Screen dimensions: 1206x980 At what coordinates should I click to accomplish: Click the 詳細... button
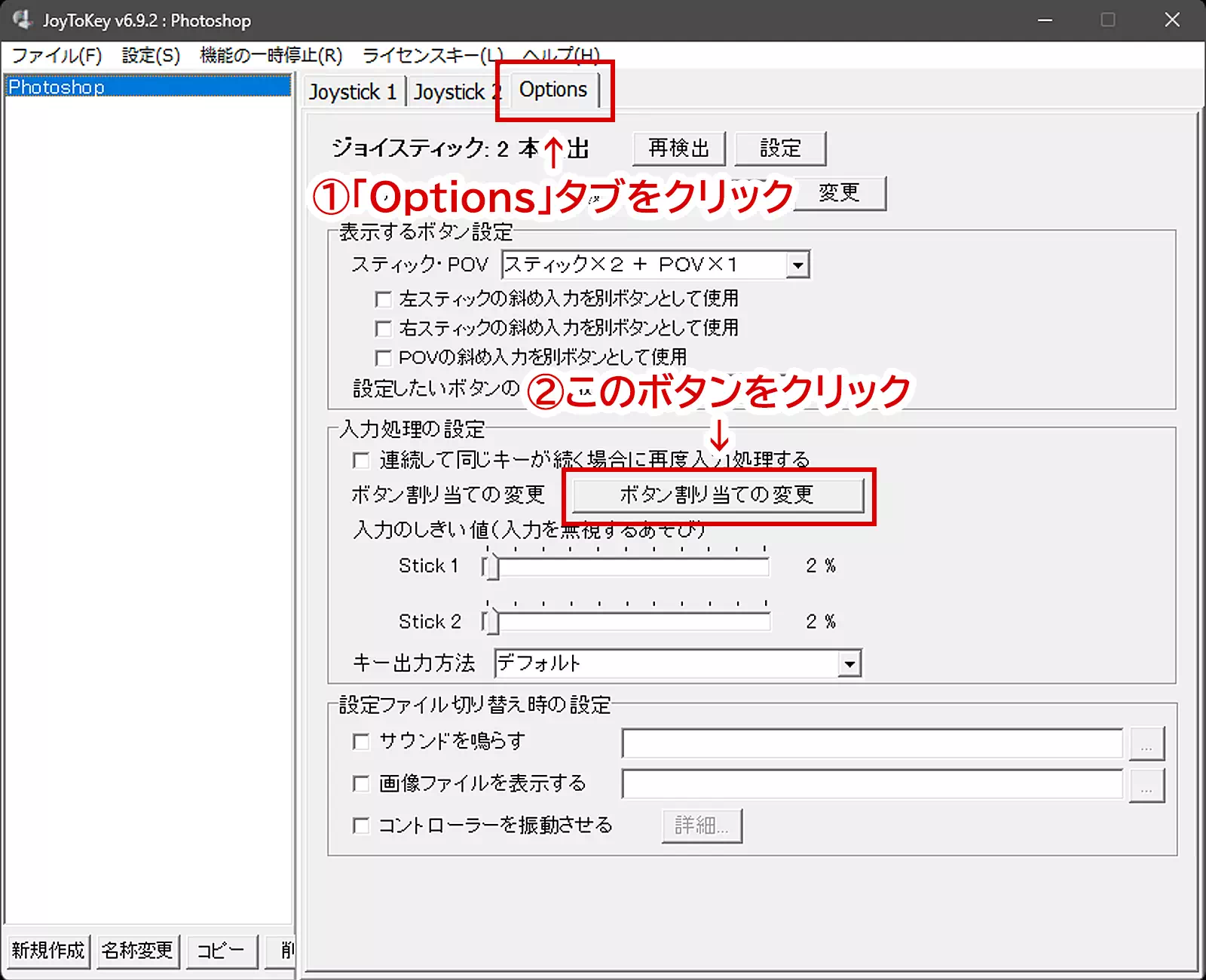(702, 826)
